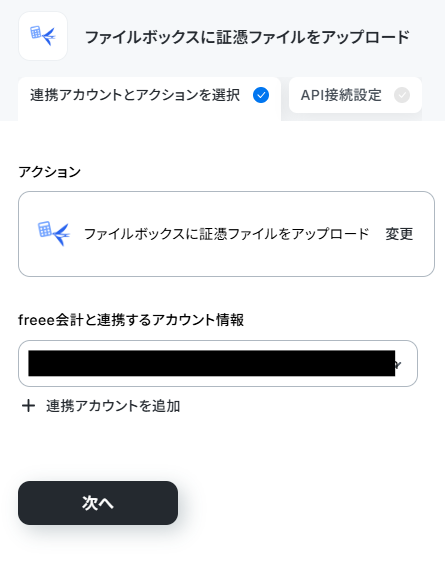Click the freee会計と連携するアカウント情報 label

pyautogui.click(x=131, y=320)
